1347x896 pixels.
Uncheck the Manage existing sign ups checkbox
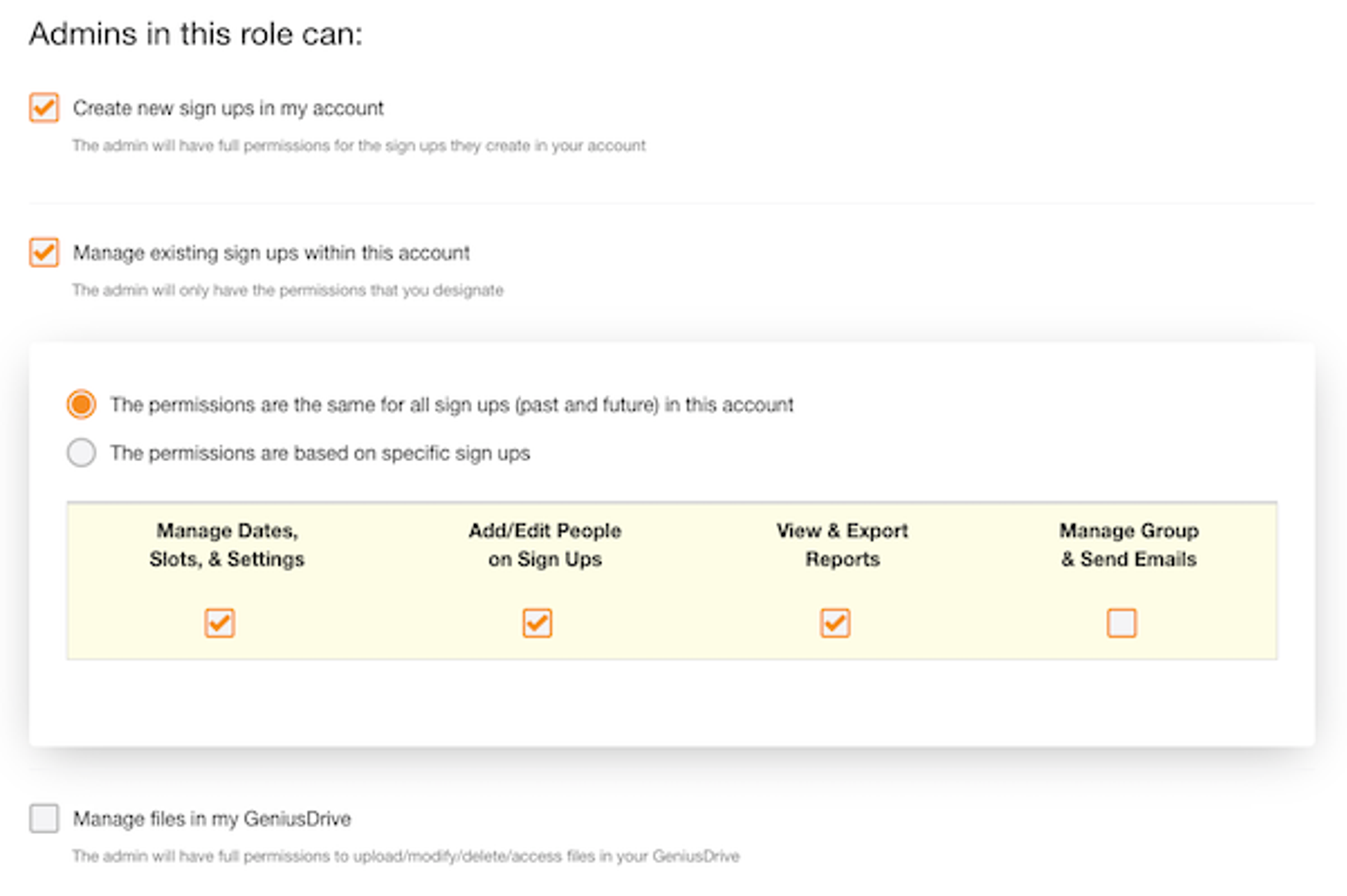pos(44,253)
